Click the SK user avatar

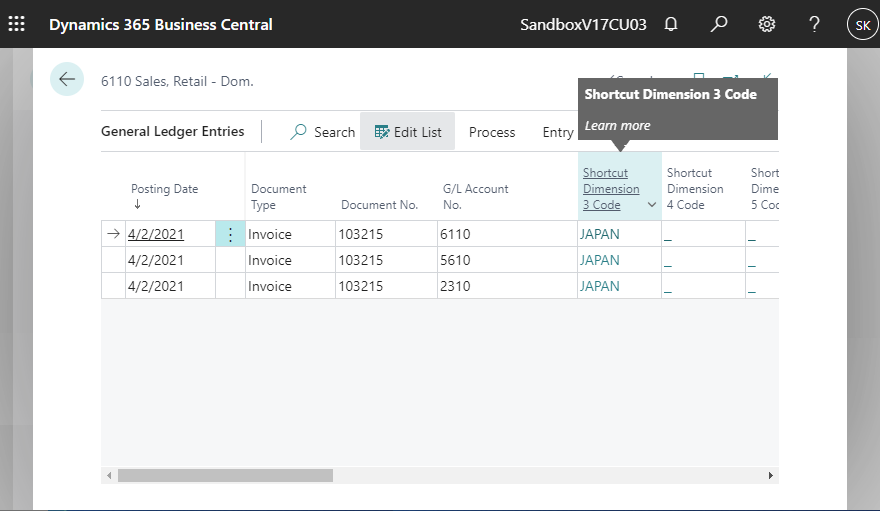pyautogui.click(x=861, y=24)
